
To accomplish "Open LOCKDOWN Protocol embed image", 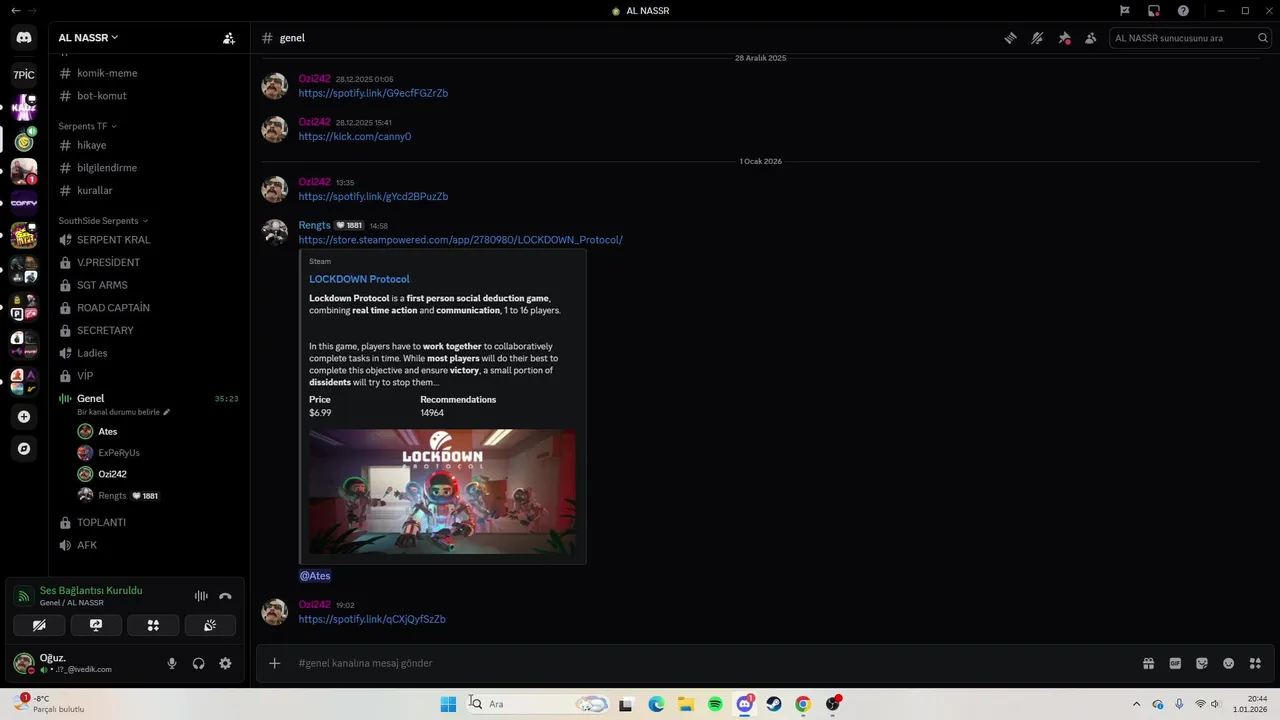I will click(442, 492).
